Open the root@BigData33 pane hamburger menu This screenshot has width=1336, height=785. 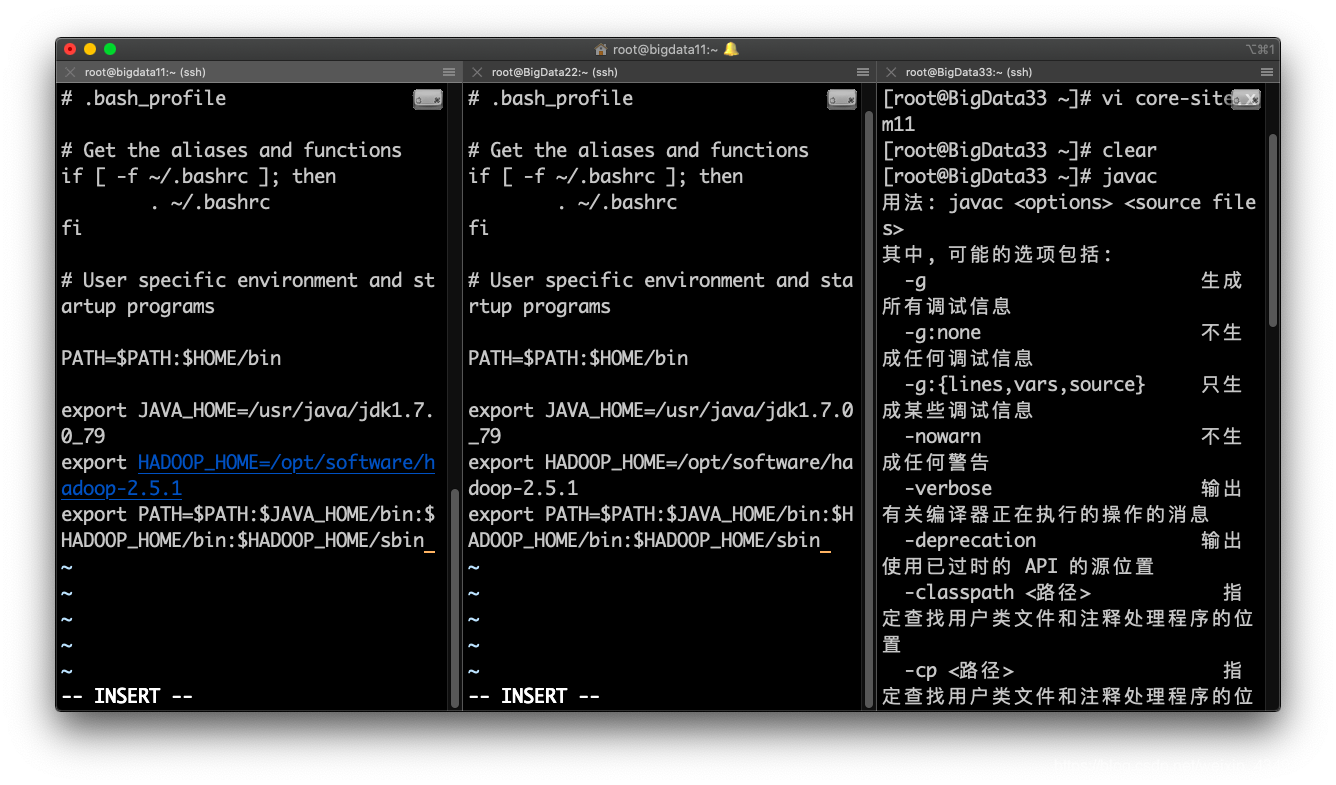point(1267,72)
